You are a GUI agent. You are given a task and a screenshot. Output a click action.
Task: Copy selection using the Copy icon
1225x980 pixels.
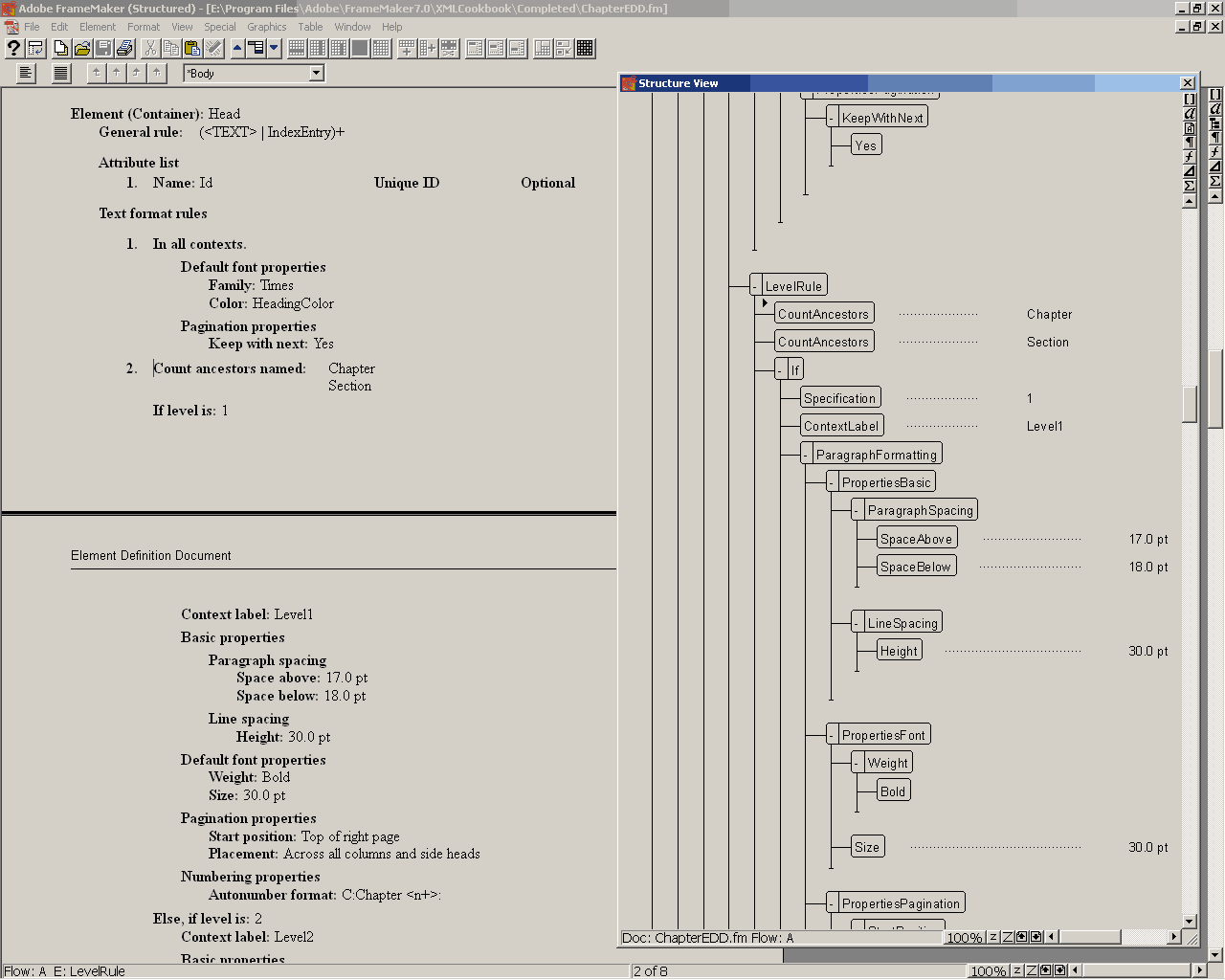[171, 48]
